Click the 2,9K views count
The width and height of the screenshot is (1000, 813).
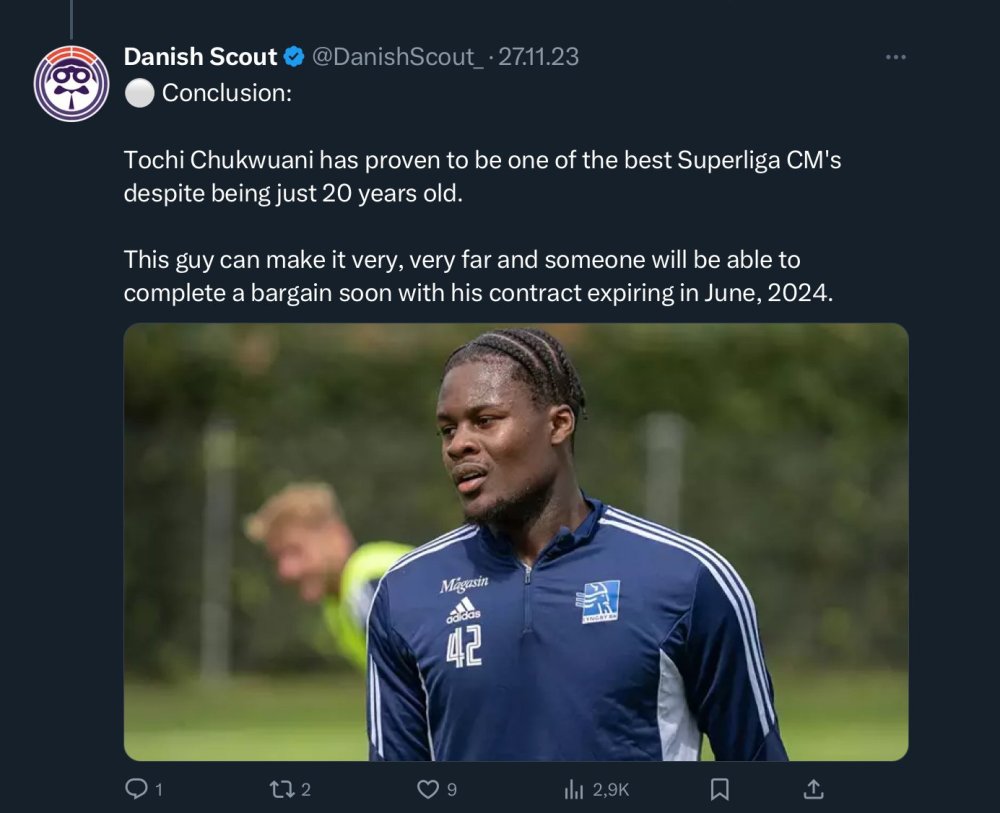[610, 790]
